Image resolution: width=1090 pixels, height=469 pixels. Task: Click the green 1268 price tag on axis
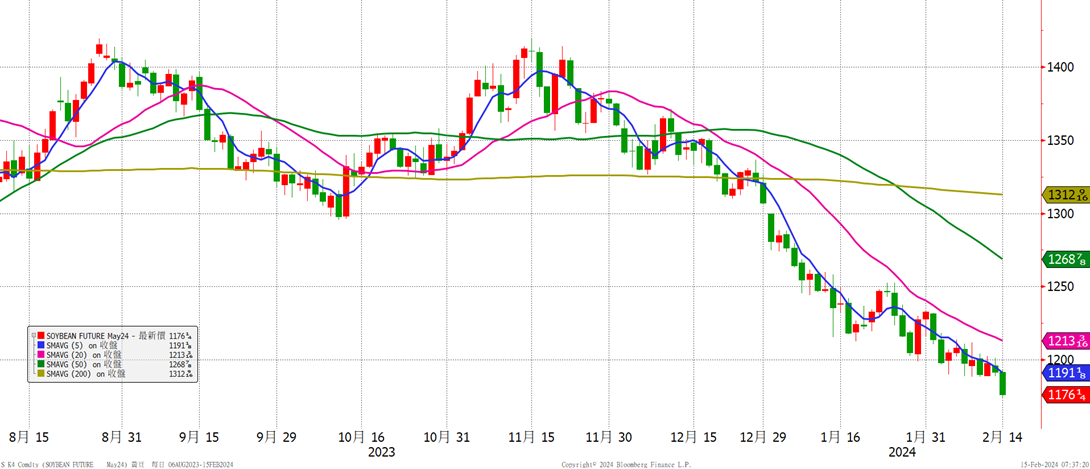[x=1065, y=259]
